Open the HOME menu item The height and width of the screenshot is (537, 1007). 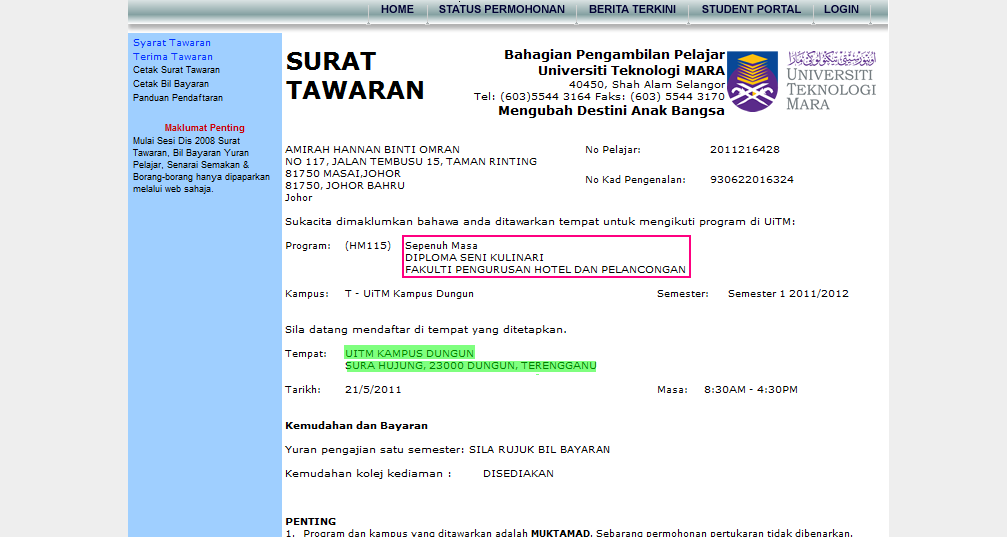(x=397, y=10)
